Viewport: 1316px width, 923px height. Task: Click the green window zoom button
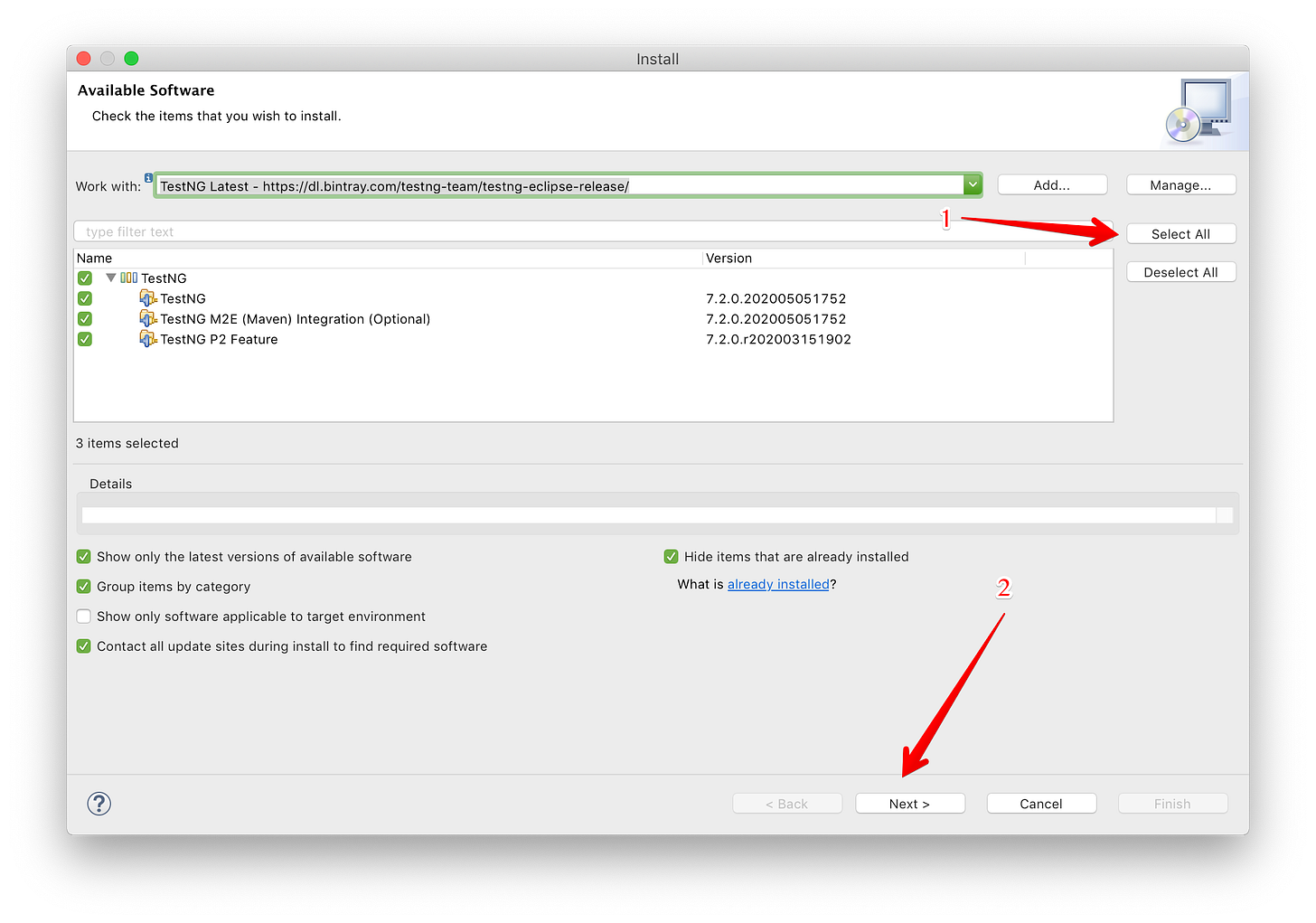(x=131, y=59)
